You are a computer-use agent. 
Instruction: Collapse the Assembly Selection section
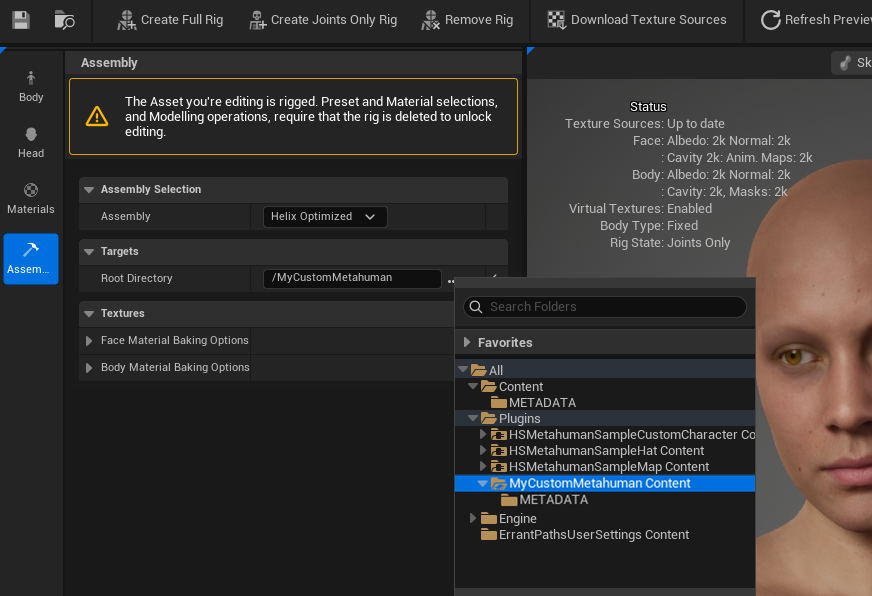89,190
